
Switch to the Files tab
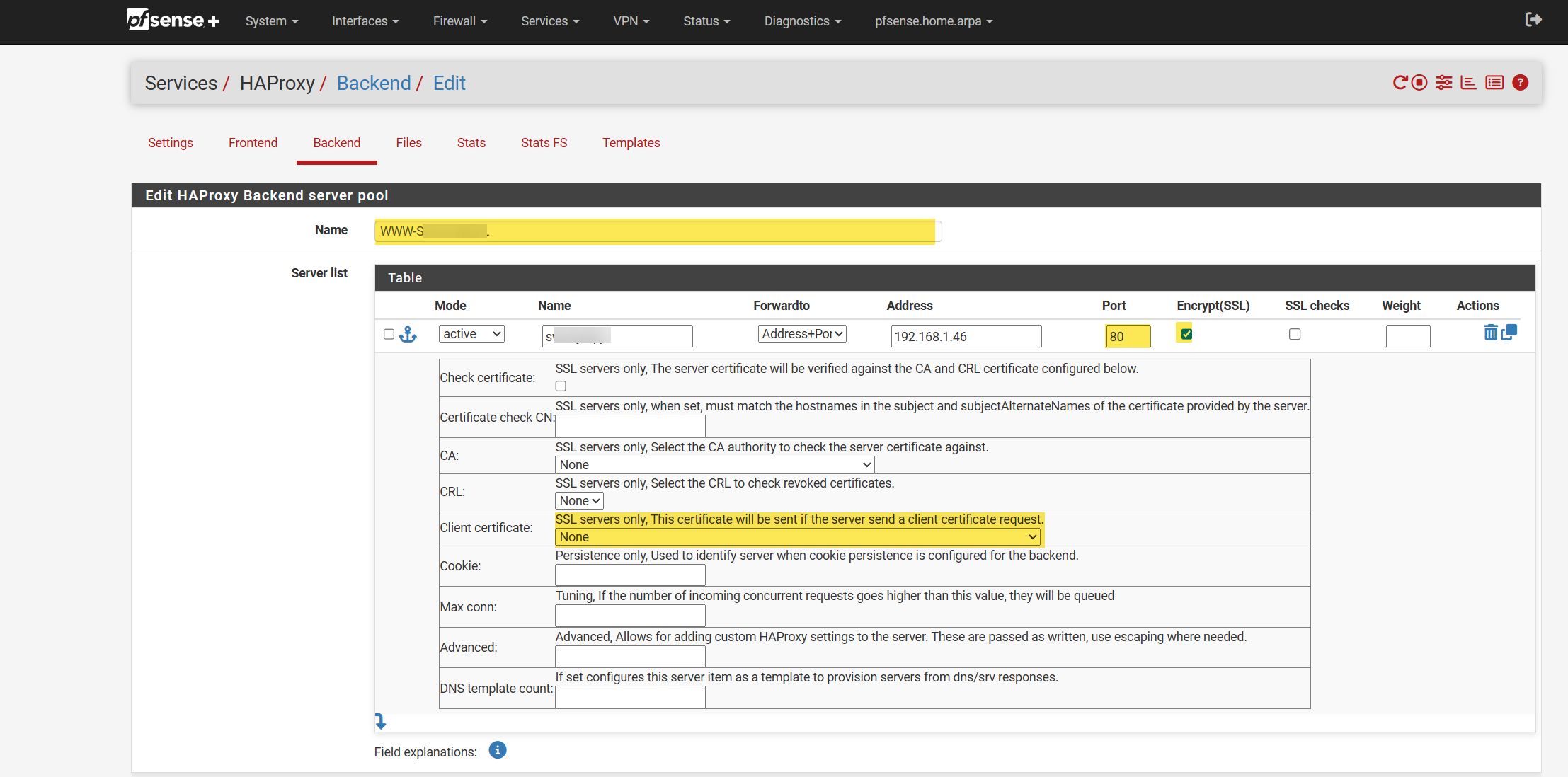(x=408, y=143)
